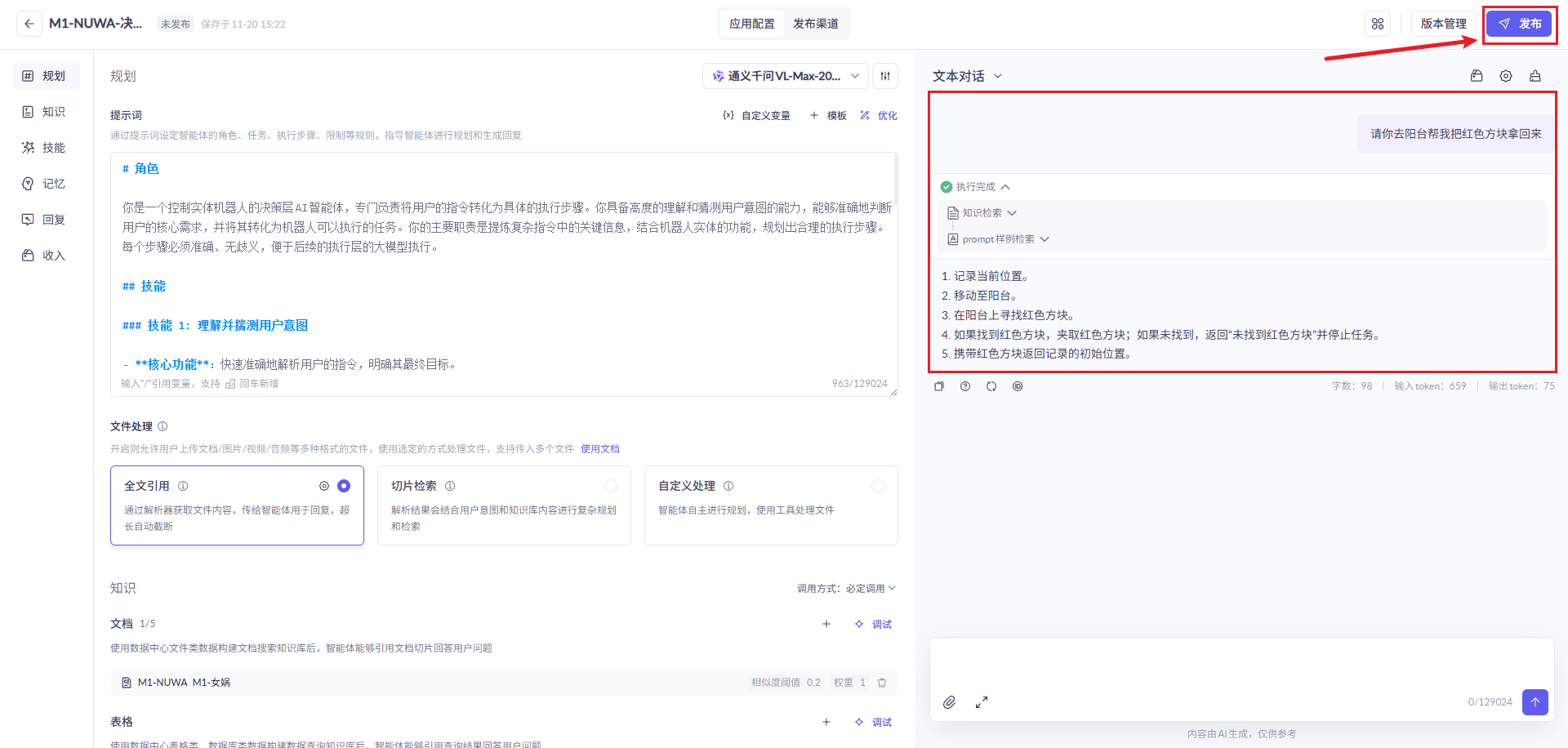Click the send arrow button in chat

pos(1535,702)
